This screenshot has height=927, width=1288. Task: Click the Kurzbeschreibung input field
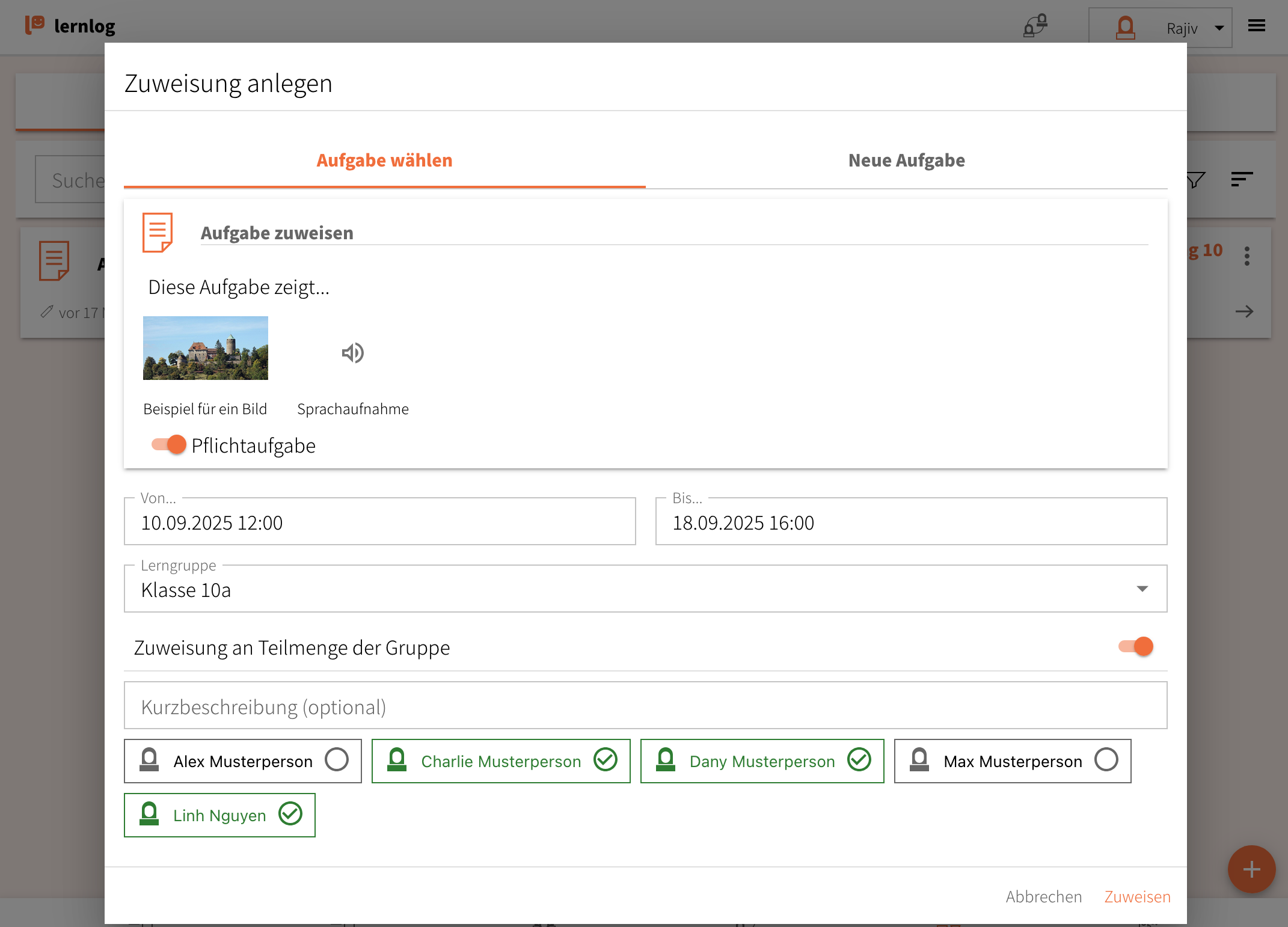[x=645, y=706]
